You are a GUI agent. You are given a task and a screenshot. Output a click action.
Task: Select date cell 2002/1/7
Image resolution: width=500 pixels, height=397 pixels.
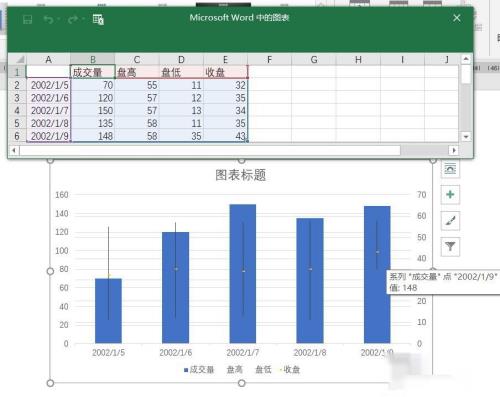48,110
